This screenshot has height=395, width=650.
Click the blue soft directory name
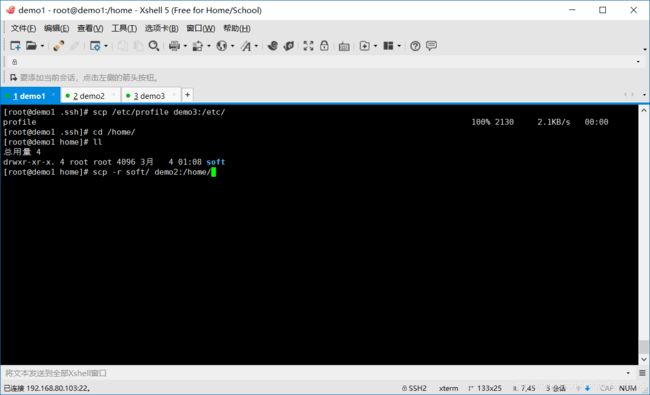click(216, 162)
